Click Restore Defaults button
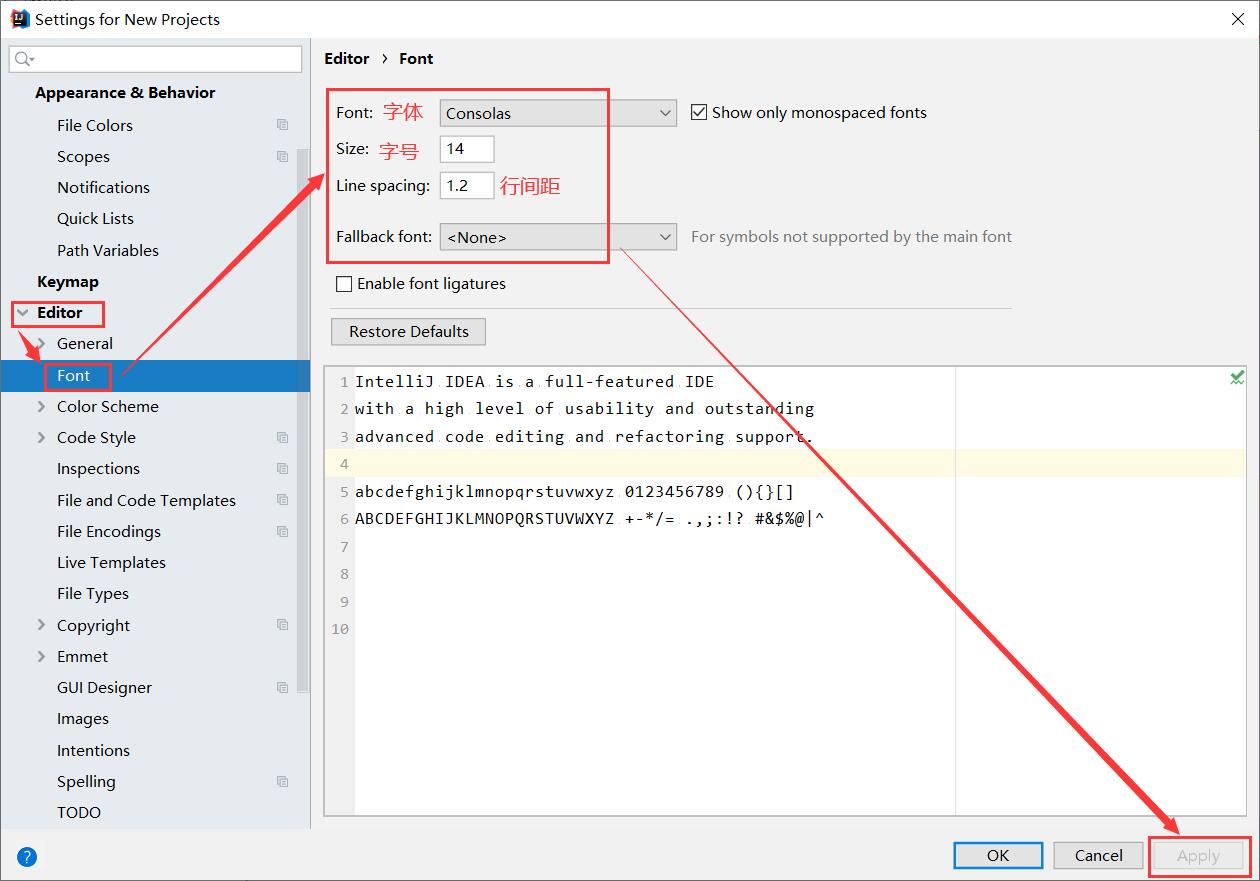Viewport: 1260px width, 881px height. (408, 331)
